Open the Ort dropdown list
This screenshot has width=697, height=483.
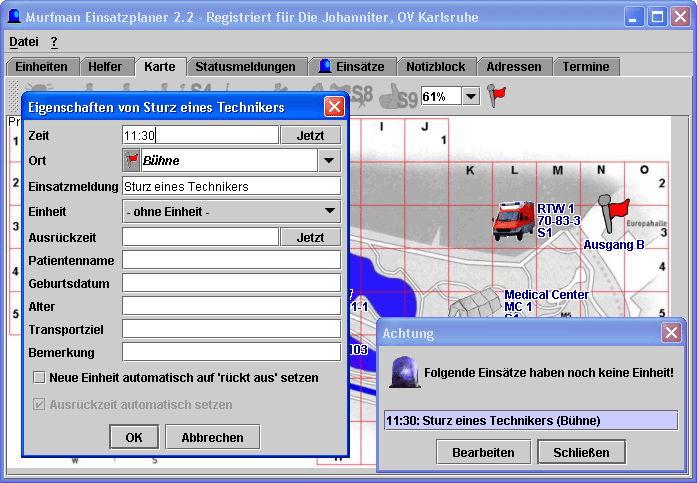point(329,160)
